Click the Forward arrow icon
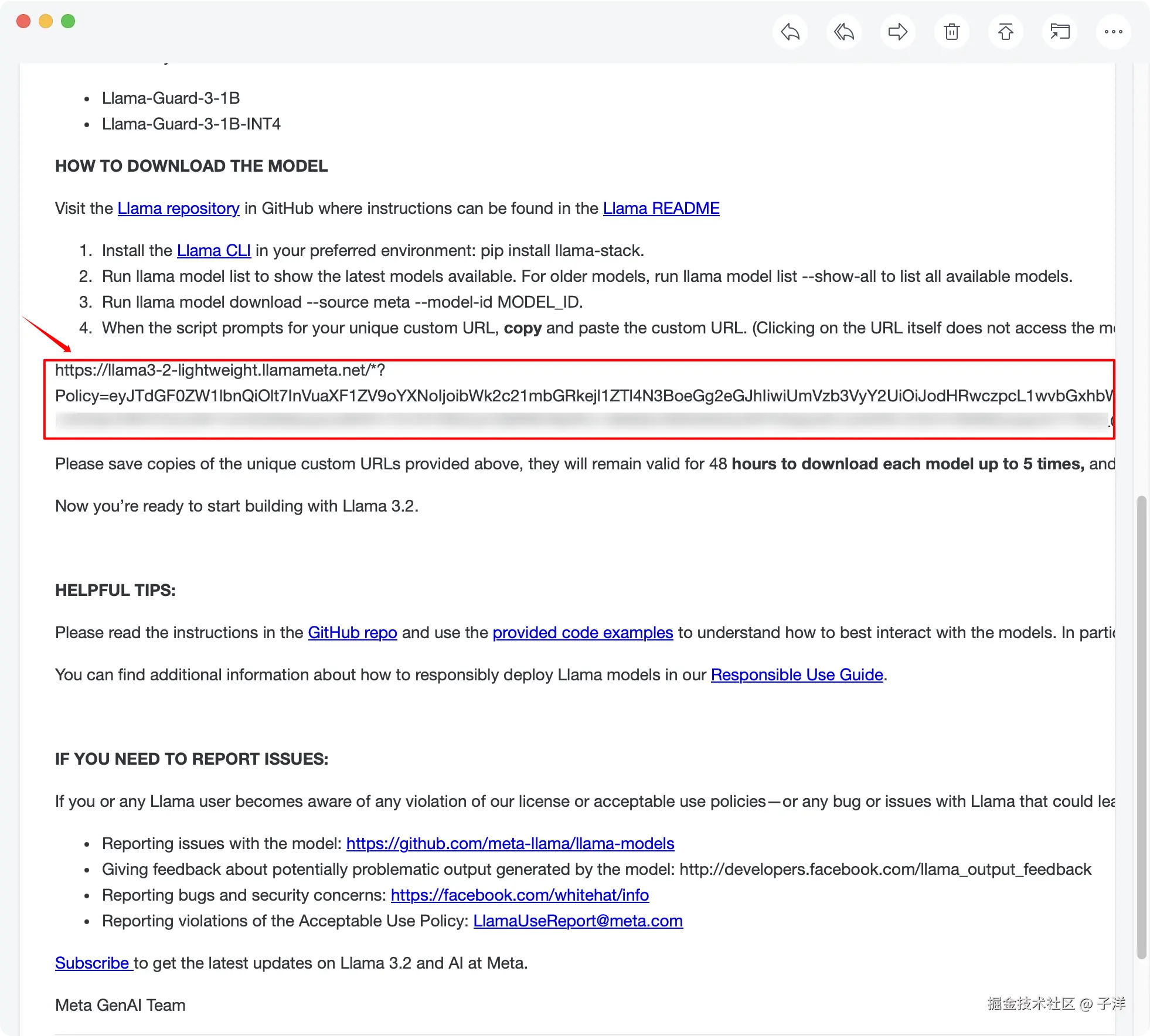The height and width of the screenshot is (1036, 1150). [x=897, y=32]
